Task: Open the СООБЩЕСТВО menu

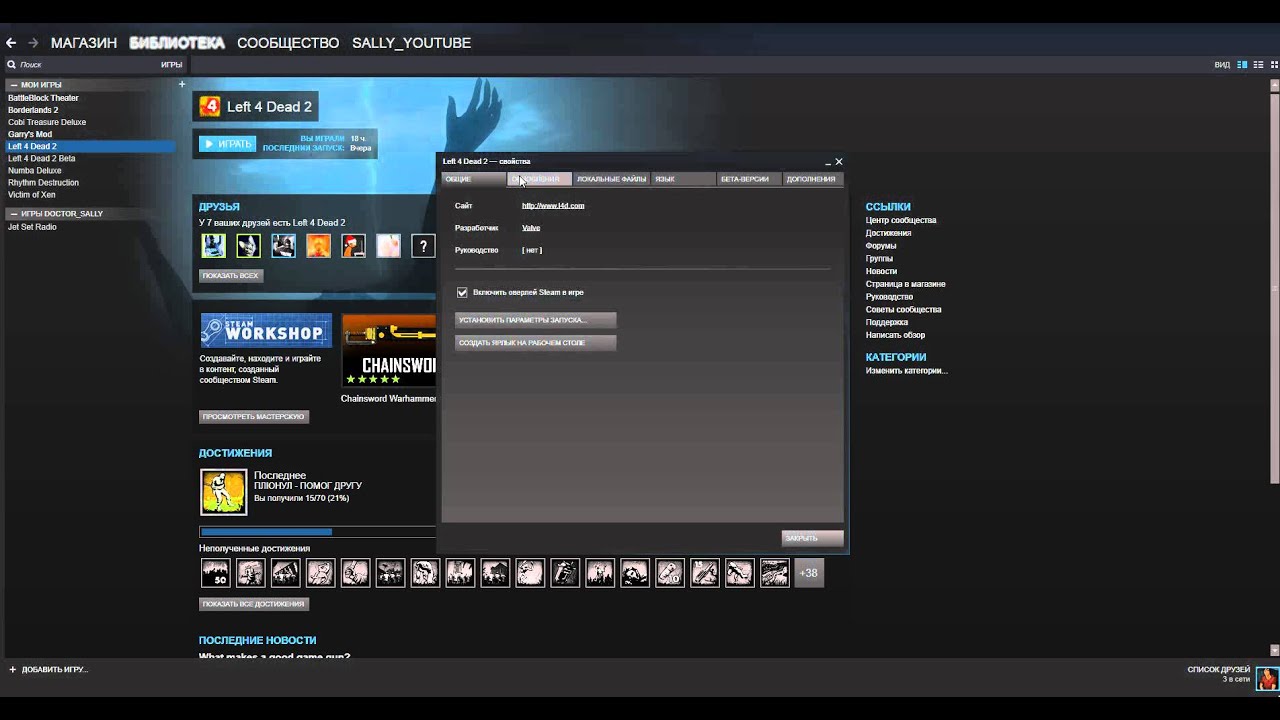Action: [x=288, y=43]
